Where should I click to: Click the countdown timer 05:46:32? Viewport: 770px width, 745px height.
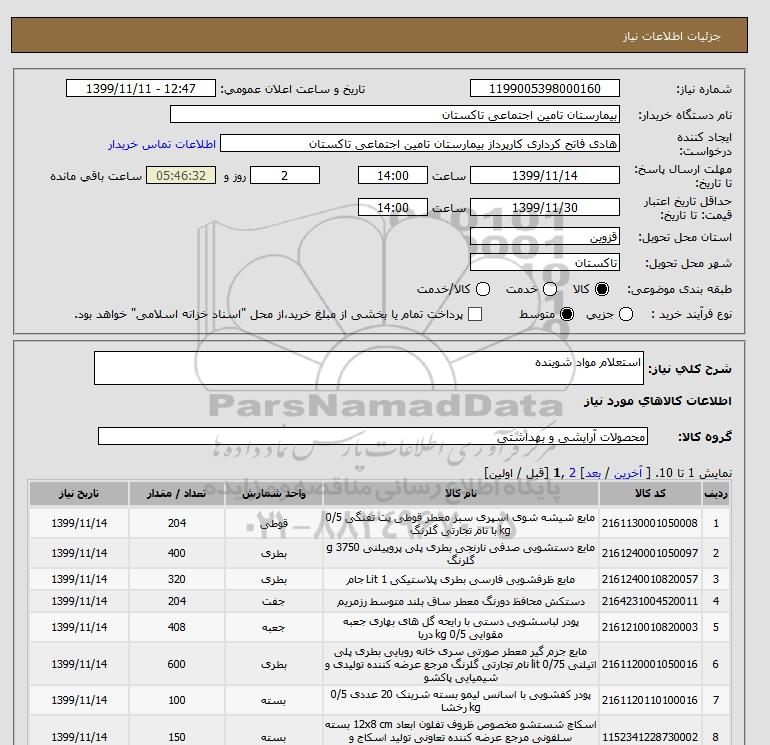coord(181,175)
